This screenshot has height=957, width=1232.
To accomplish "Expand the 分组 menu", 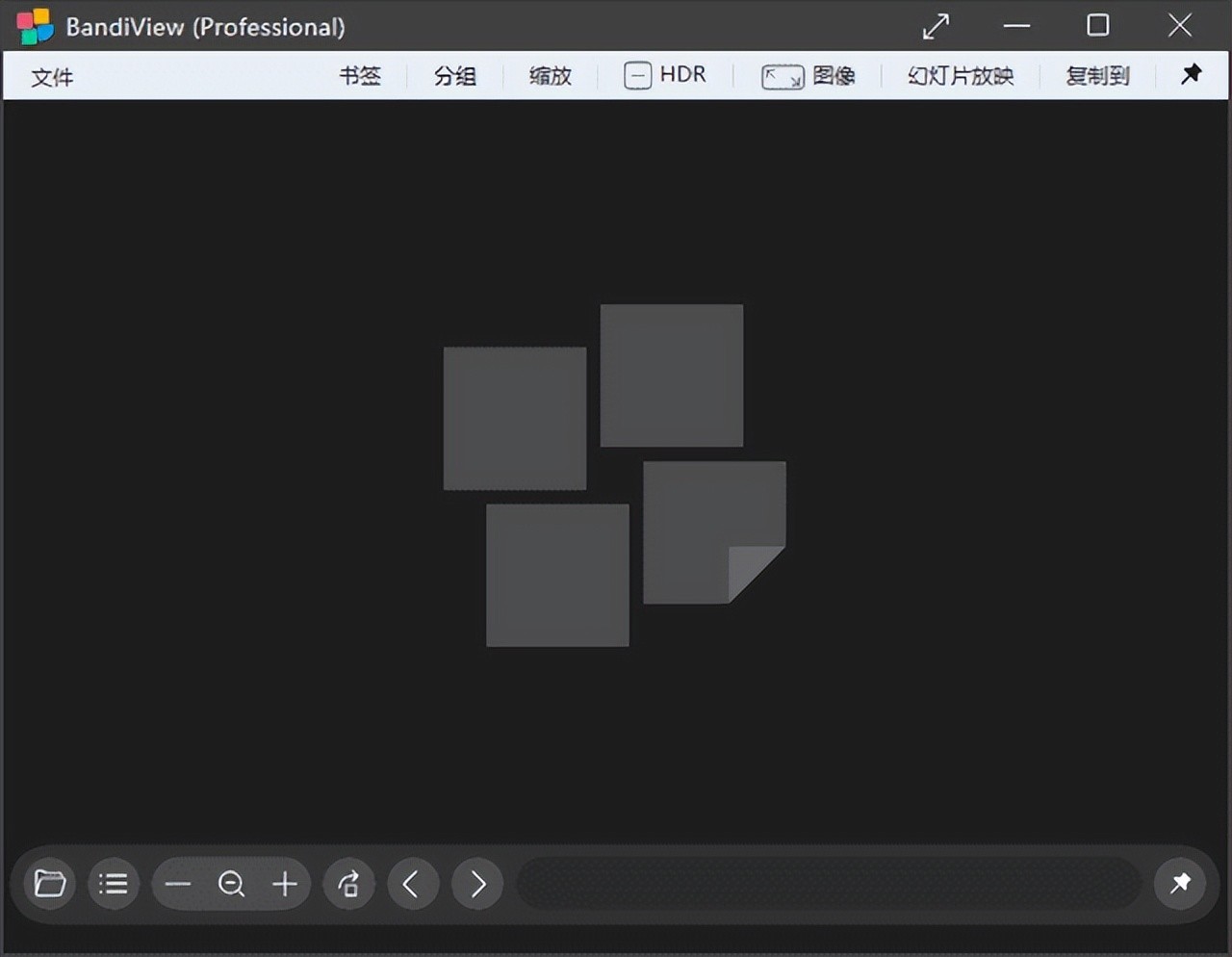I will [455, 76].
